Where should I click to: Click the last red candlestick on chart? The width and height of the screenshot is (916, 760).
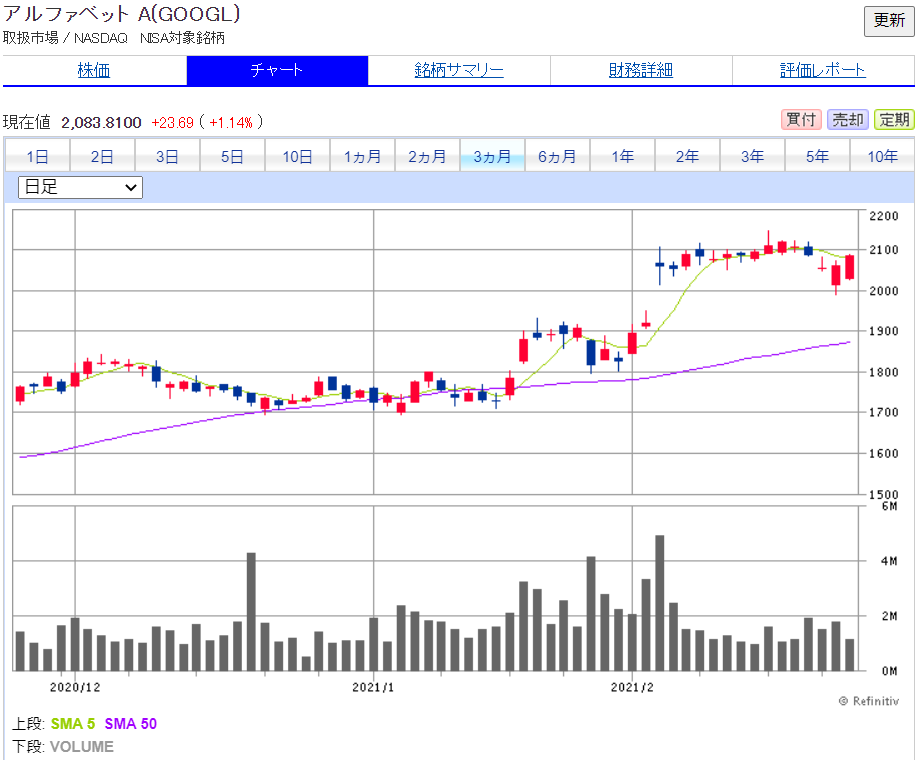[850, 267]
